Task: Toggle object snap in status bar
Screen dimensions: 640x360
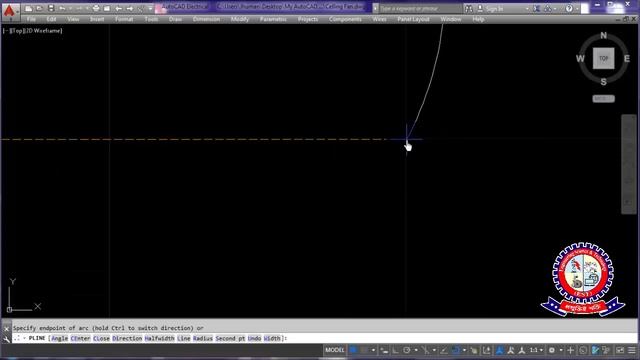Action: pyautogui.click(x=456, y=350)
